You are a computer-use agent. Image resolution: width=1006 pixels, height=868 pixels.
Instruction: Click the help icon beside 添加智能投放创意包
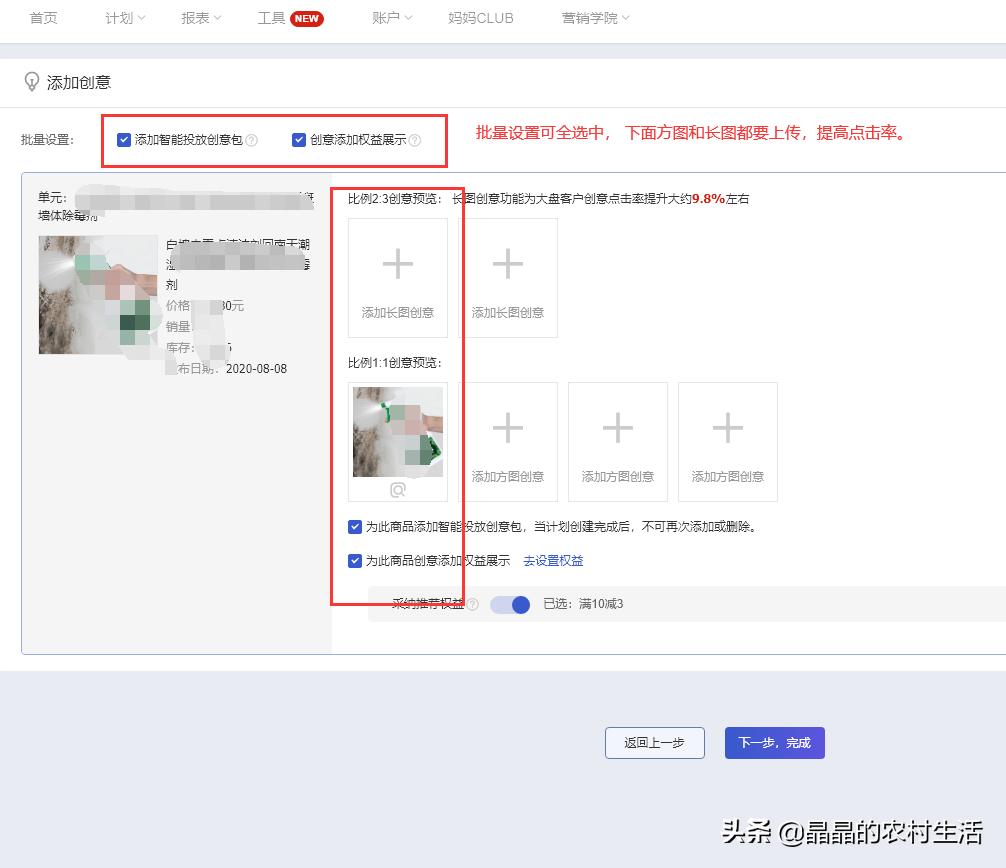[x=250, y=140]
